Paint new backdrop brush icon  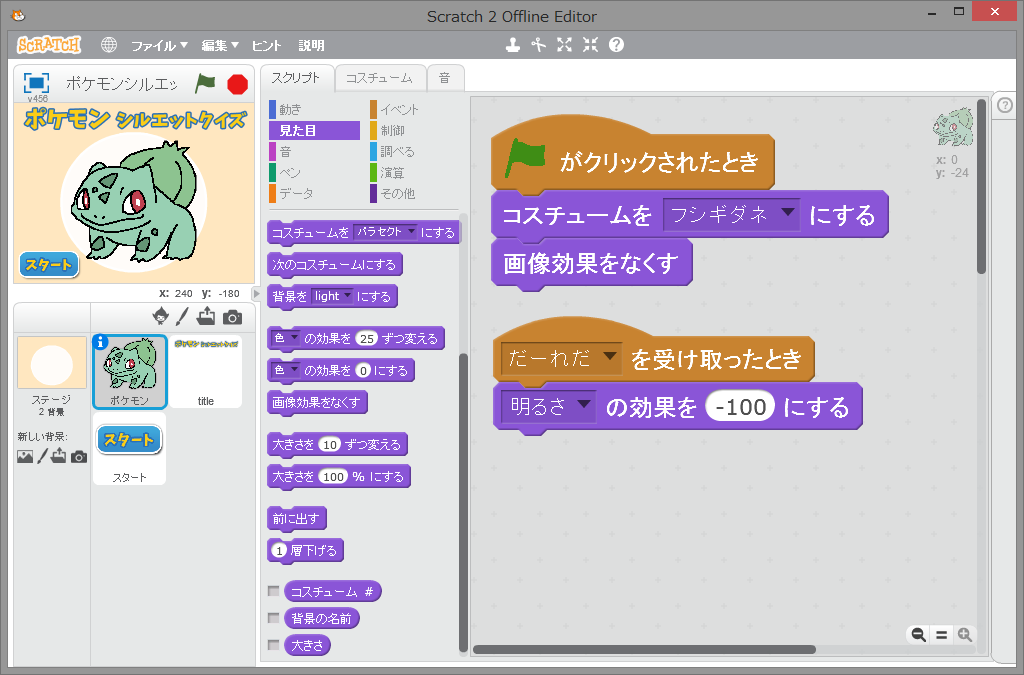pyautogui.click(x=42, y=456)
